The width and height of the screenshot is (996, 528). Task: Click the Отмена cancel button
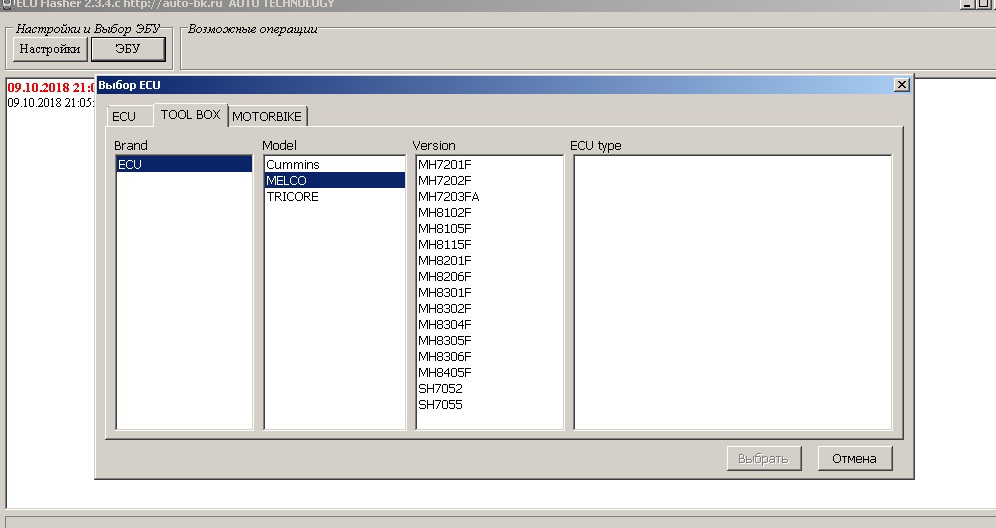(x=854, y=458)
